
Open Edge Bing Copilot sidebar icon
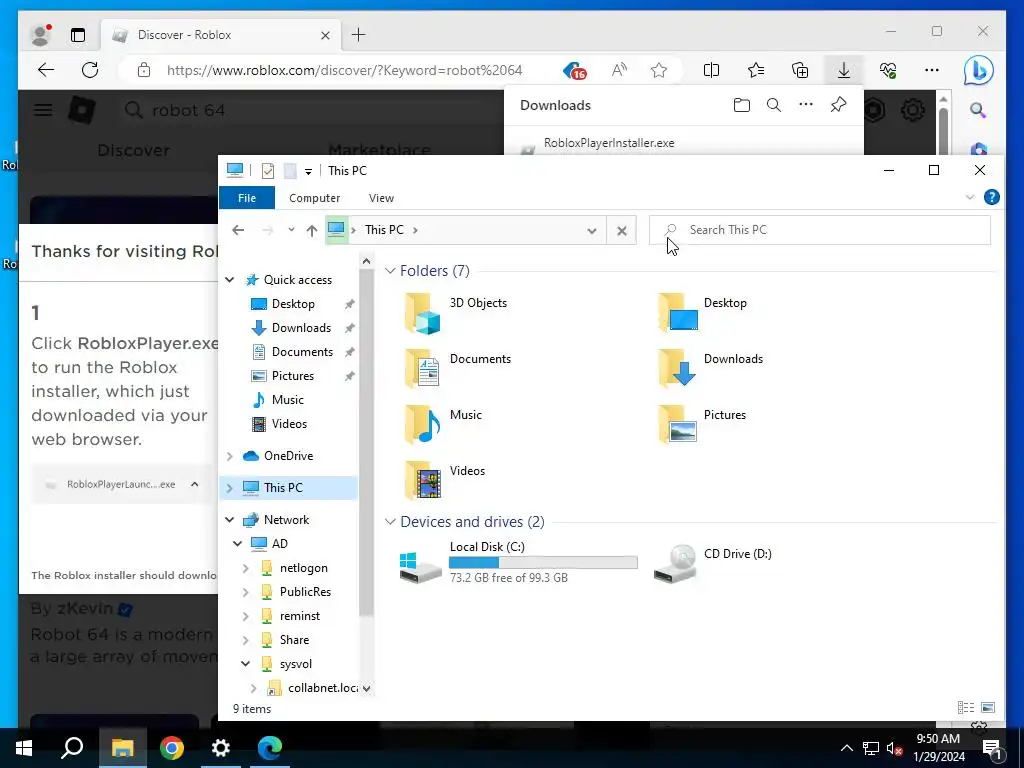[979, 70]
